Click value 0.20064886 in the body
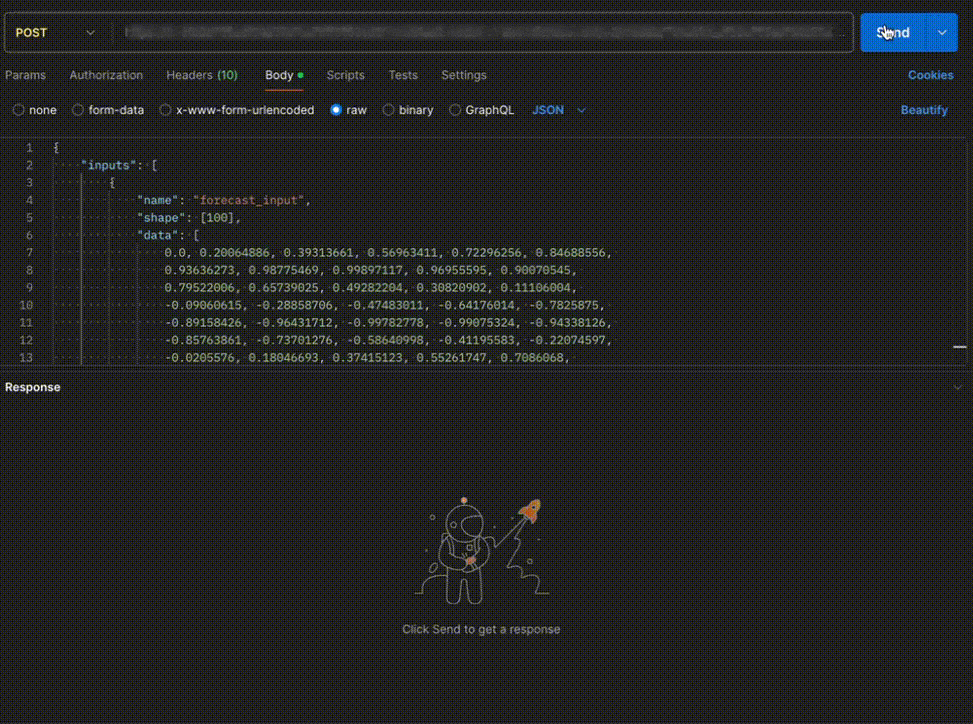973x724 pixels. tap(234, 253)
